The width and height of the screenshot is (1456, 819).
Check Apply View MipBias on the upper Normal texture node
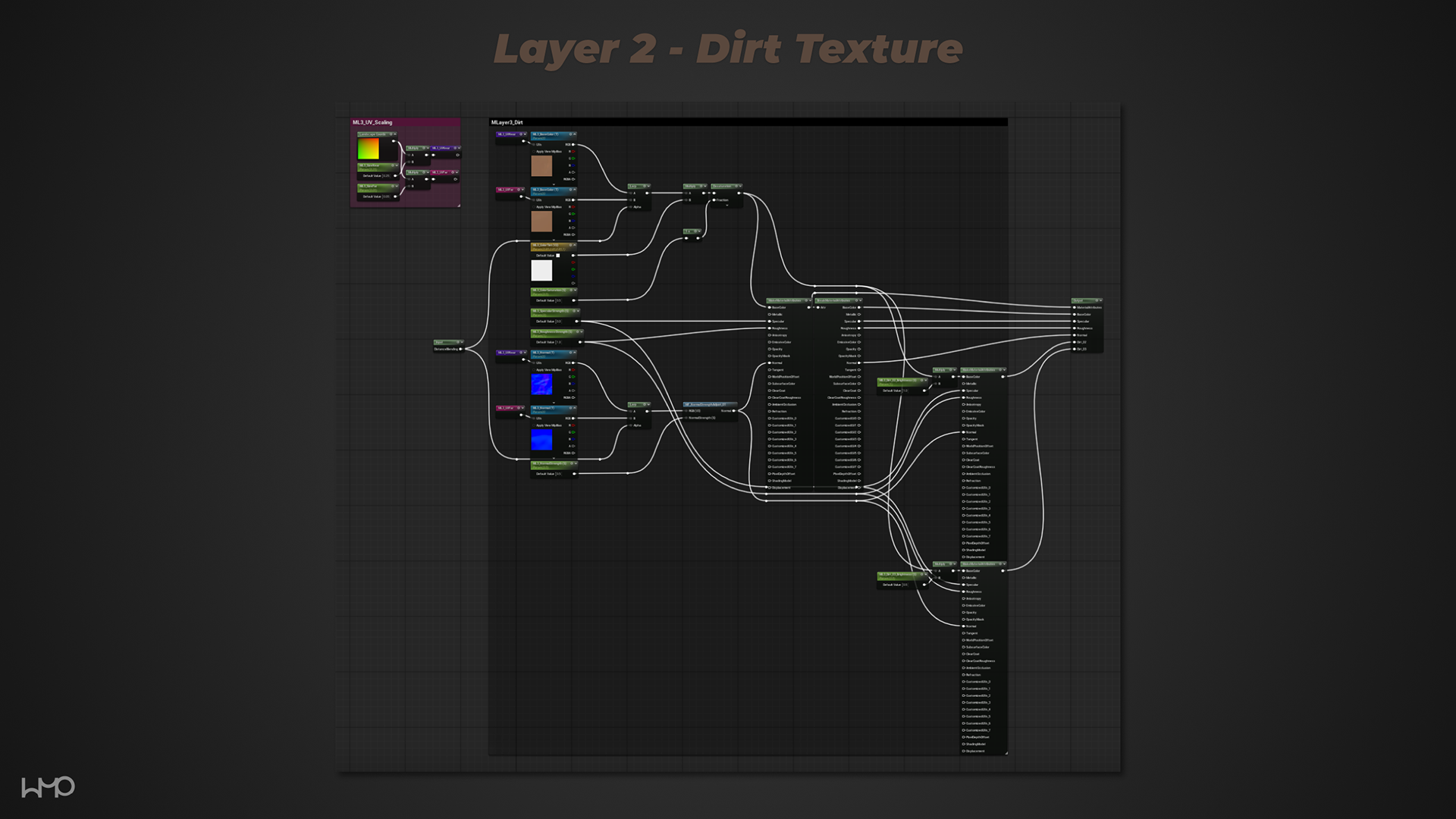pyautogui.click(x=534, y=370)
